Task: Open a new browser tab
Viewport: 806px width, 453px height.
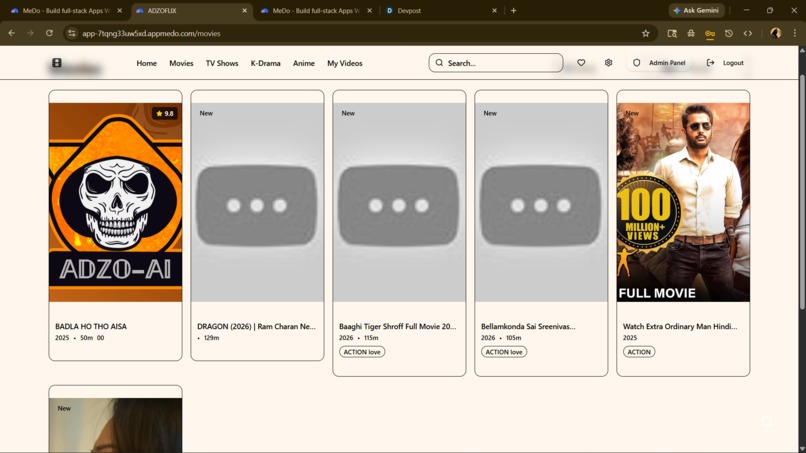Action: click(513, 10)
